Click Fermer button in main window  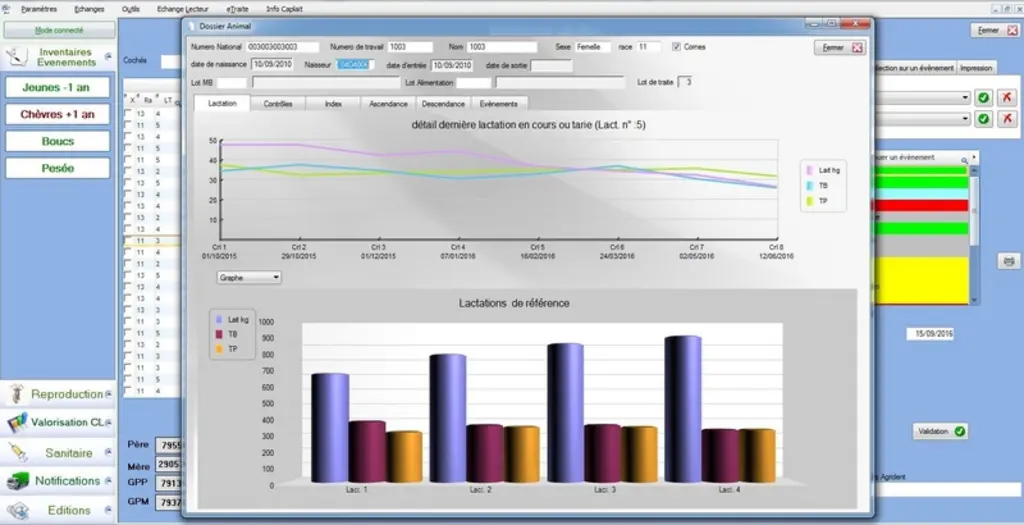[x=995, y=30]
